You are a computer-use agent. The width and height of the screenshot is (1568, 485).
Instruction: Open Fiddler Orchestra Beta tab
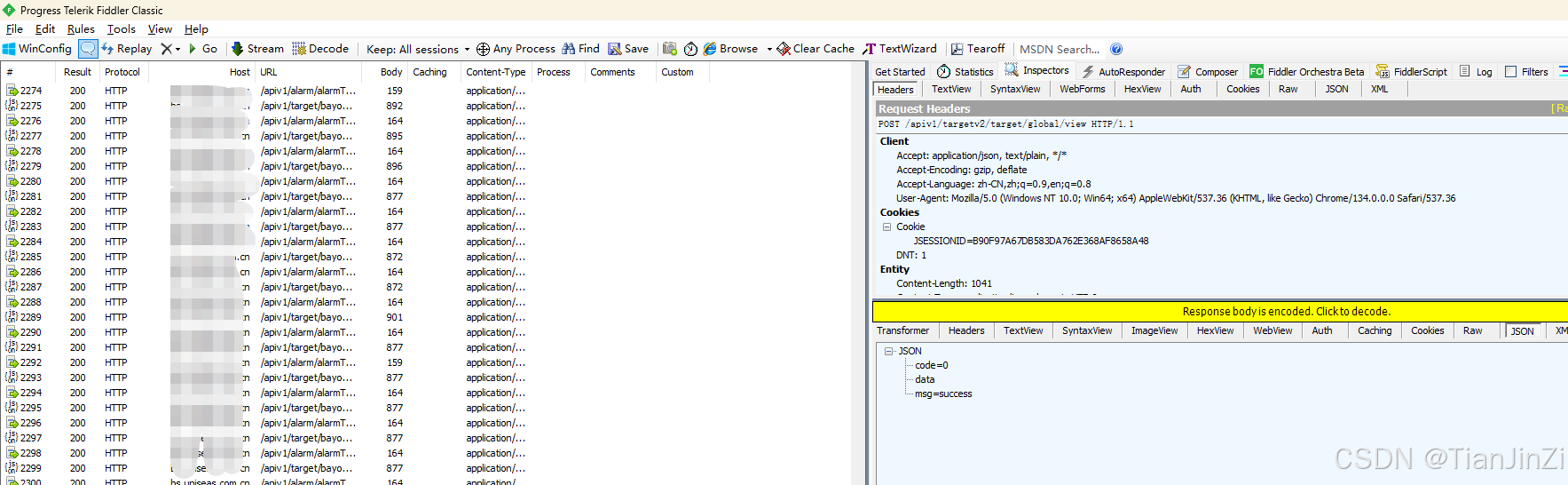pos(1307,72)
